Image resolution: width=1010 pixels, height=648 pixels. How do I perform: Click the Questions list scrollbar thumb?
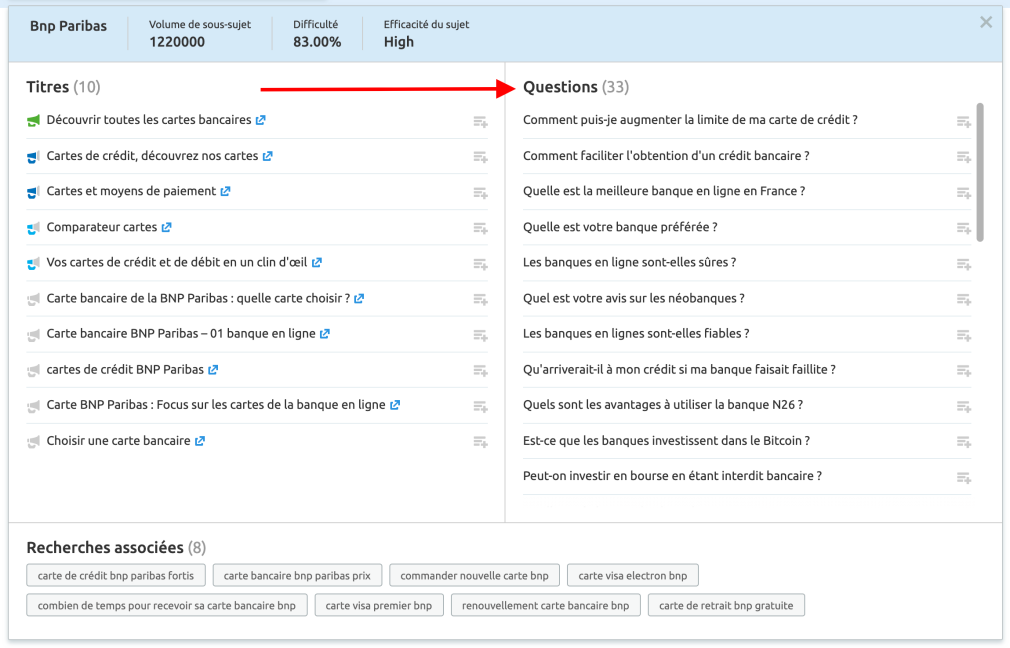coord(980,172)
